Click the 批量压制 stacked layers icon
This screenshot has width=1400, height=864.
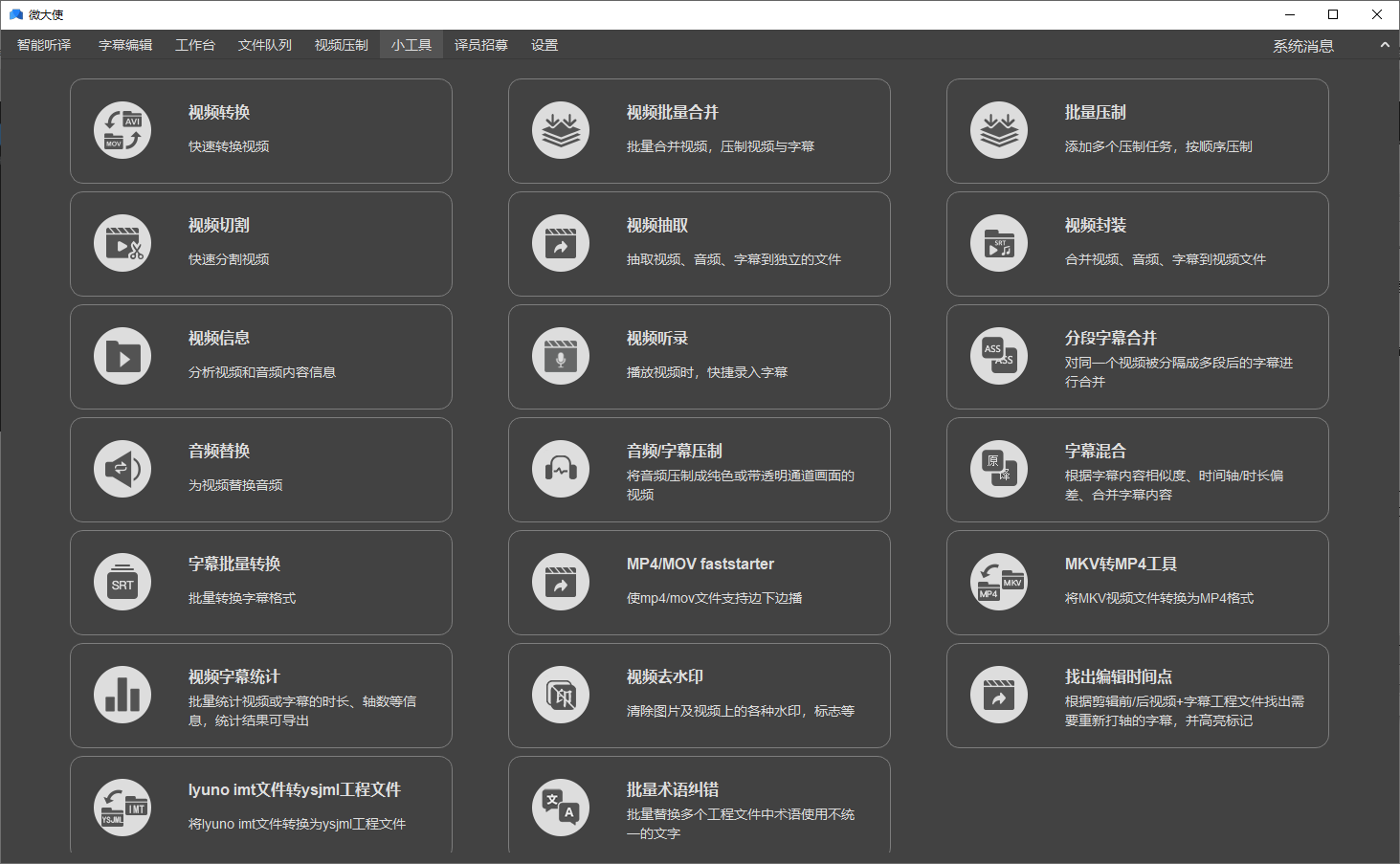click(x=999, y=130)
